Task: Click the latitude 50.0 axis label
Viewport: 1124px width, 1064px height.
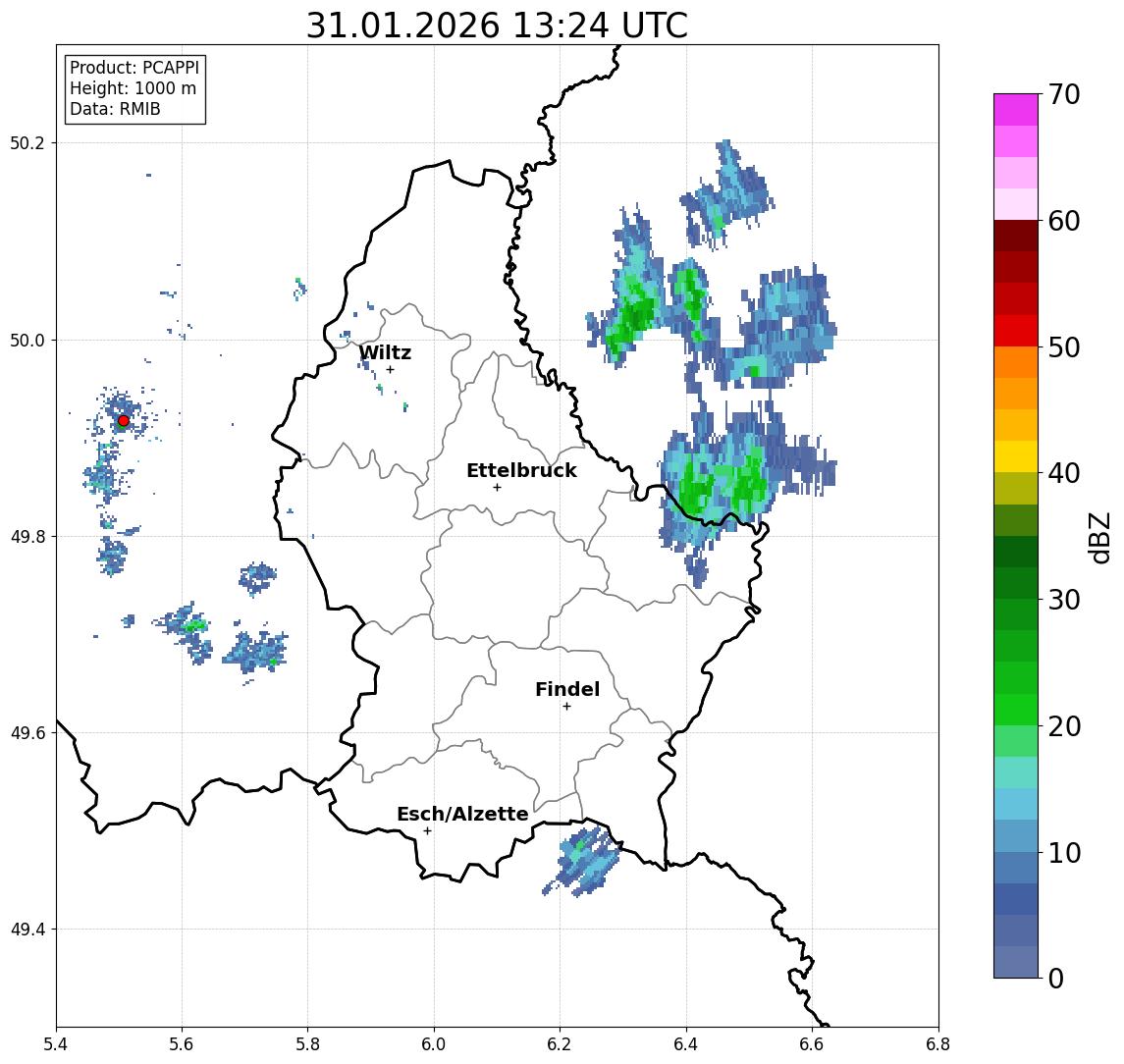Action: click(27, 340)
